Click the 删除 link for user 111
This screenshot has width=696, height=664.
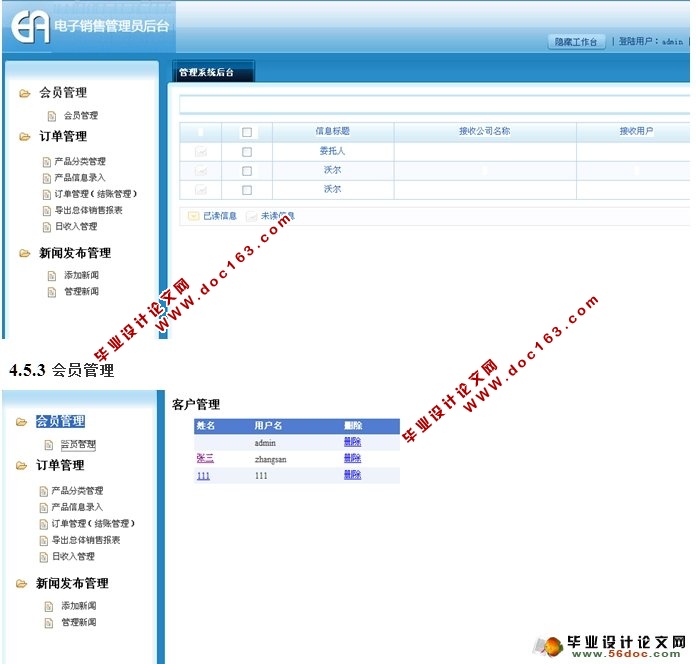[352, 474]
